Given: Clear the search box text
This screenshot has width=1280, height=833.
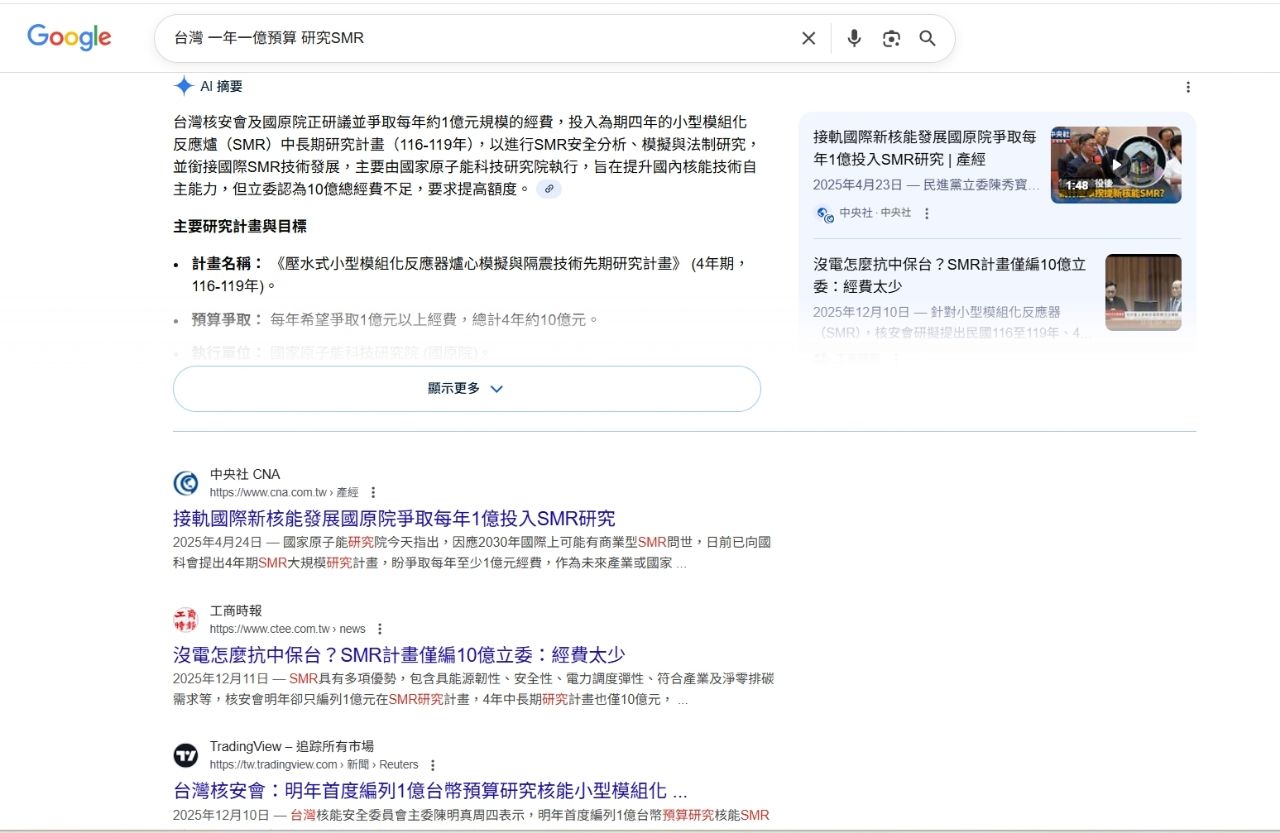Looking at the screenshot, I should (808, 38).
